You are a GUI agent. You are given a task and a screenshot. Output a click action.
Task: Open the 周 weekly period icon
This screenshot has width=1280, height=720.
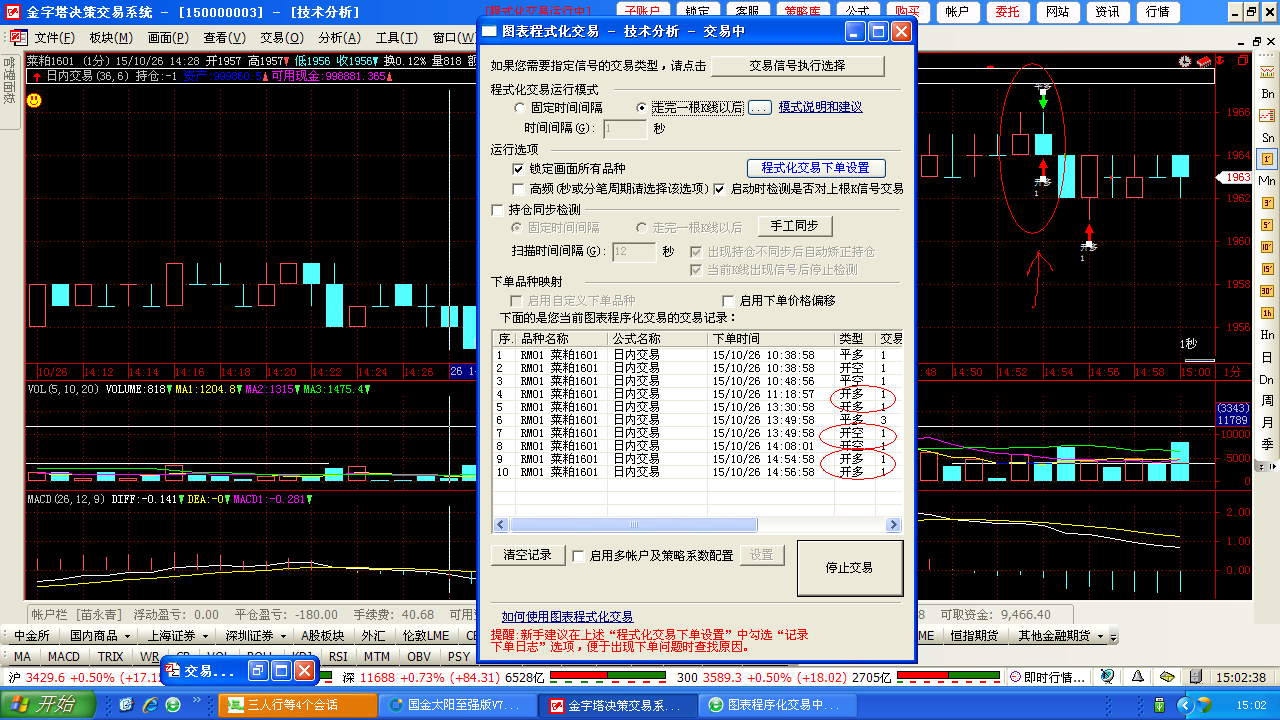pyautogui.click(x=1267, y=400)
